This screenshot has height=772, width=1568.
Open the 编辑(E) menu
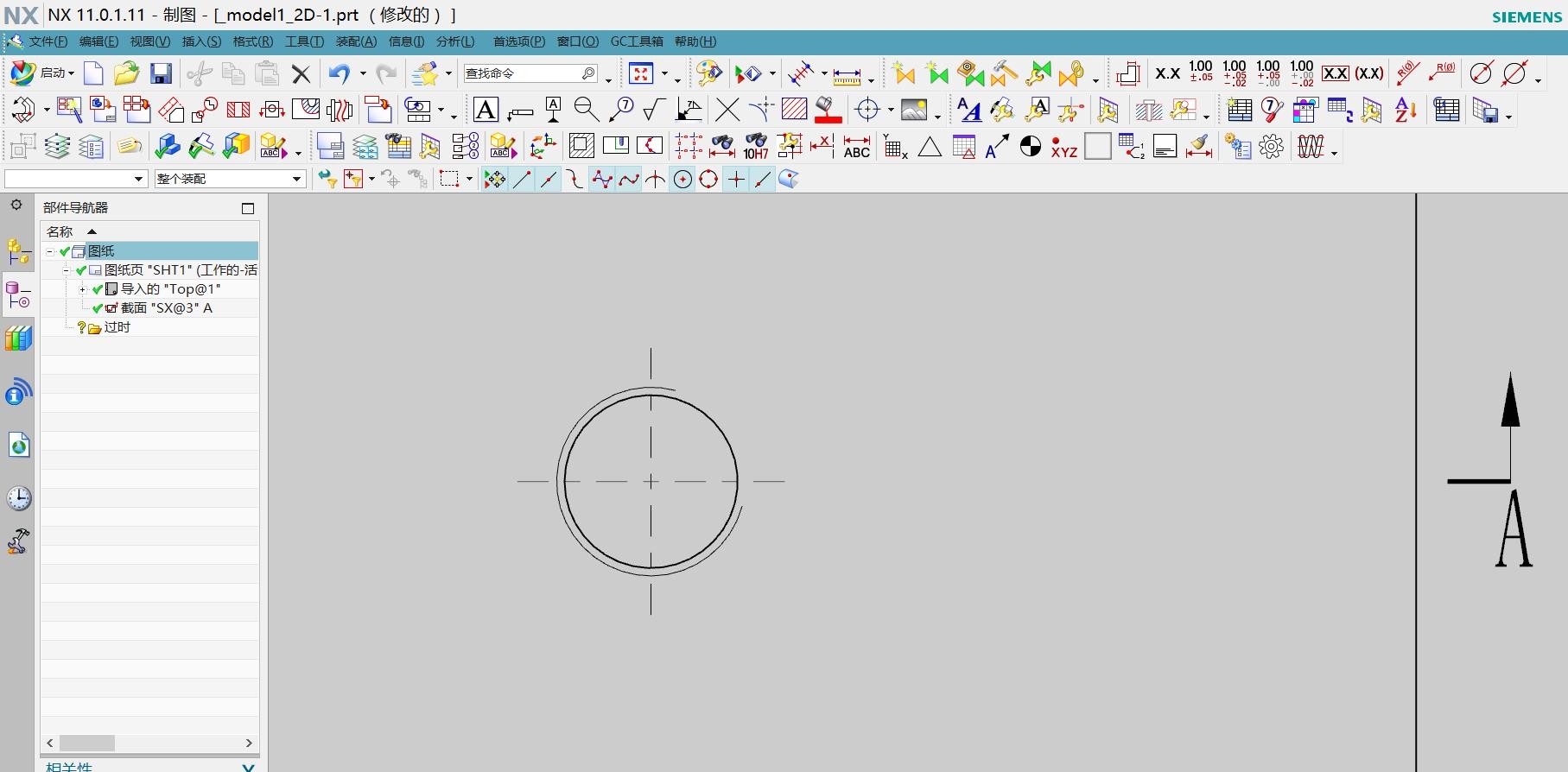[98, 41]
